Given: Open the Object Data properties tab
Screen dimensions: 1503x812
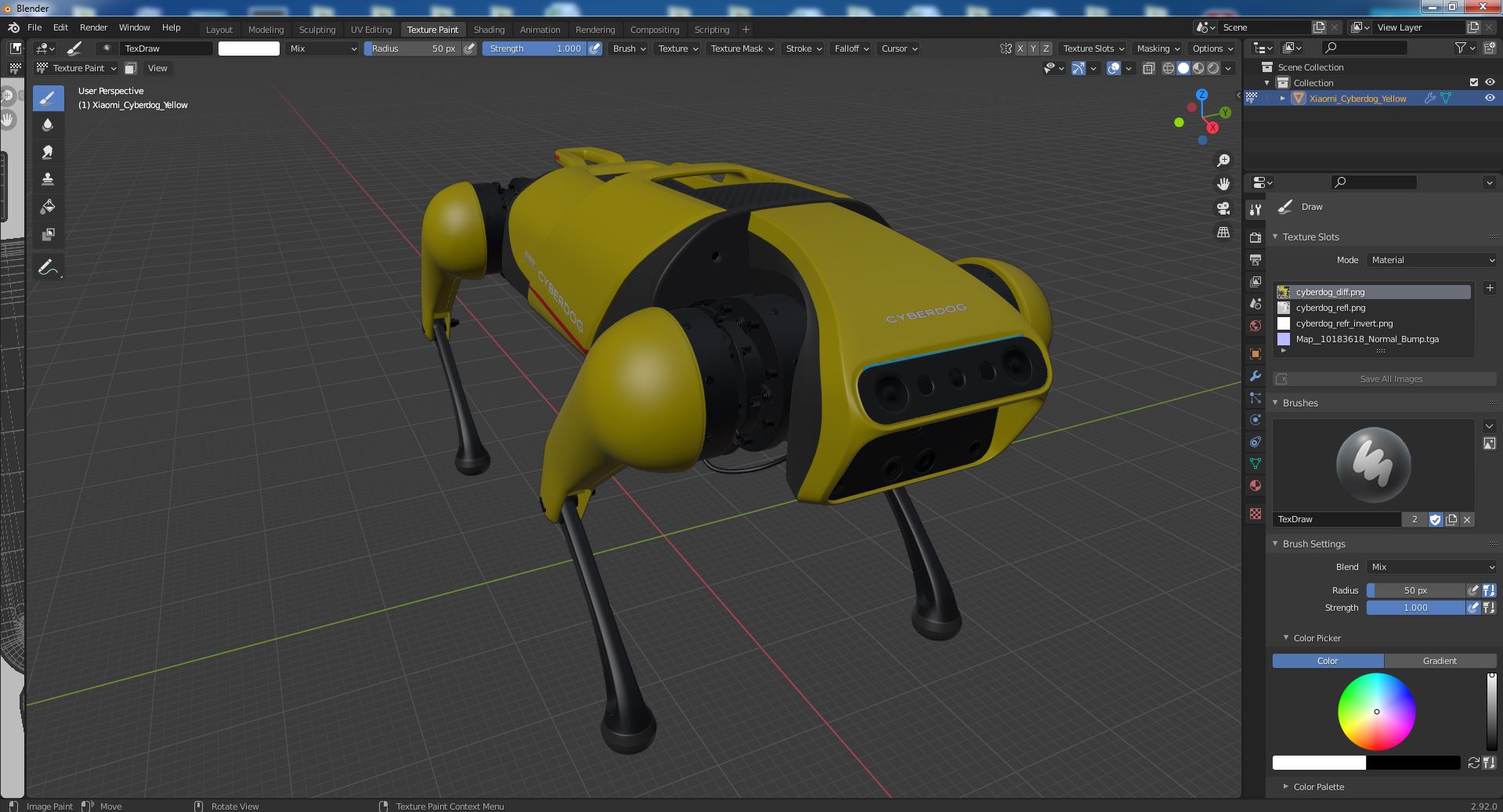Looking at the screenshot, I should (1256, 464).
